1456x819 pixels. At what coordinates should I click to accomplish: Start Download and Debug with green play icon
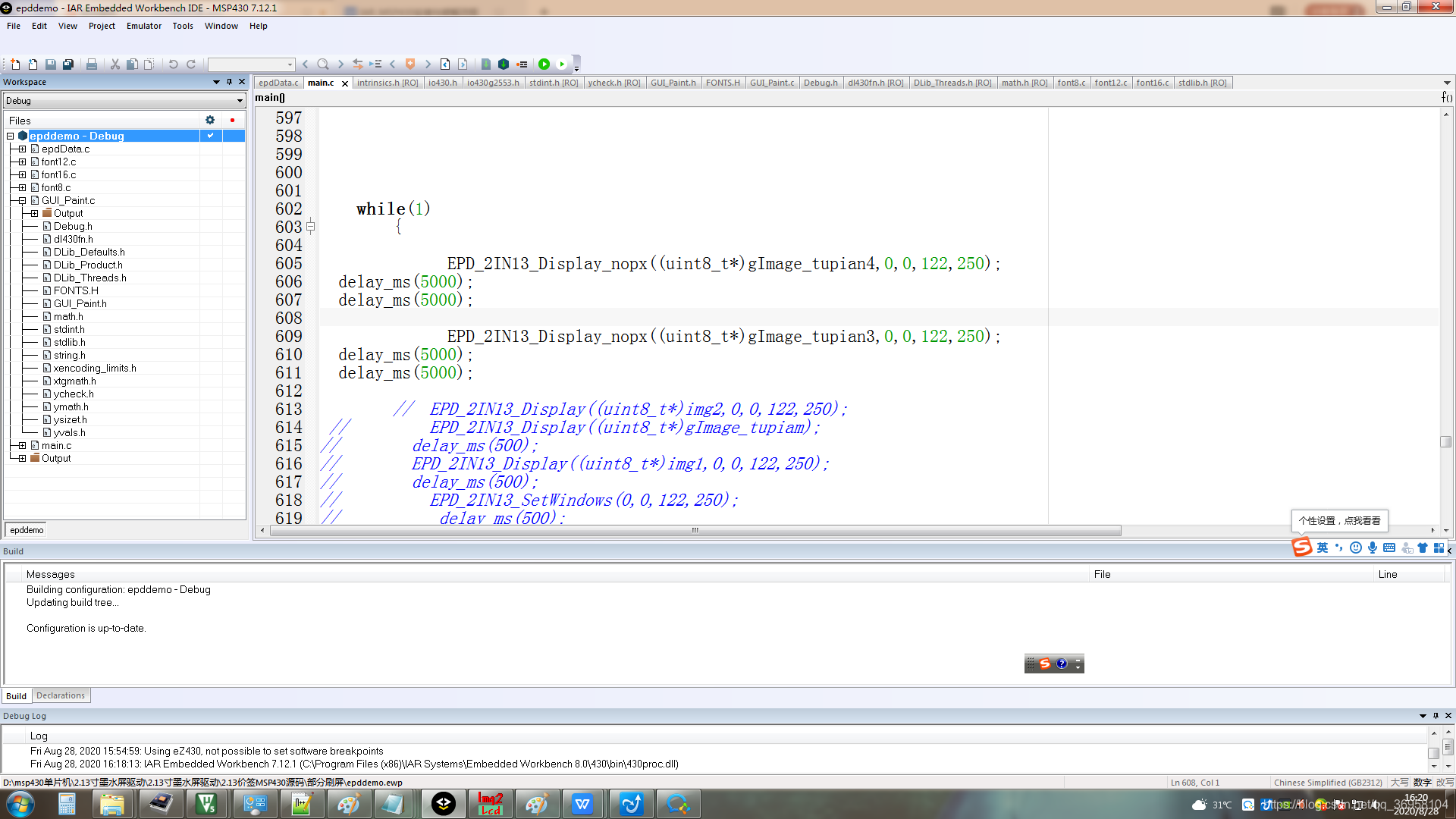coord(544,64)
